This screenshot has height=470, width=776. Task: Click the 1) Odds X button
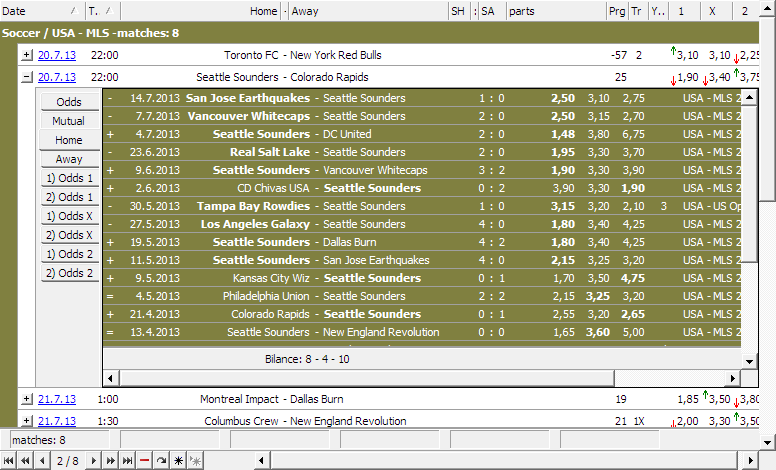tap(69, 216)
